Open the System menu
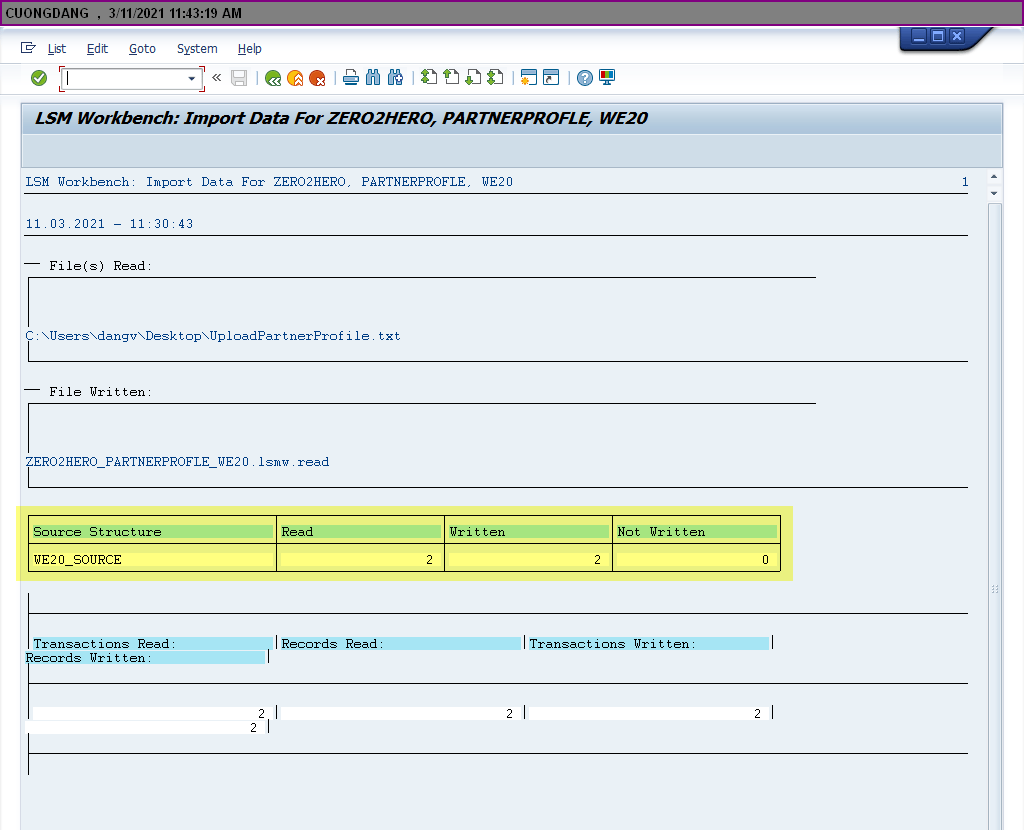This screenshot has width=1024, height=830. (197, 48)
